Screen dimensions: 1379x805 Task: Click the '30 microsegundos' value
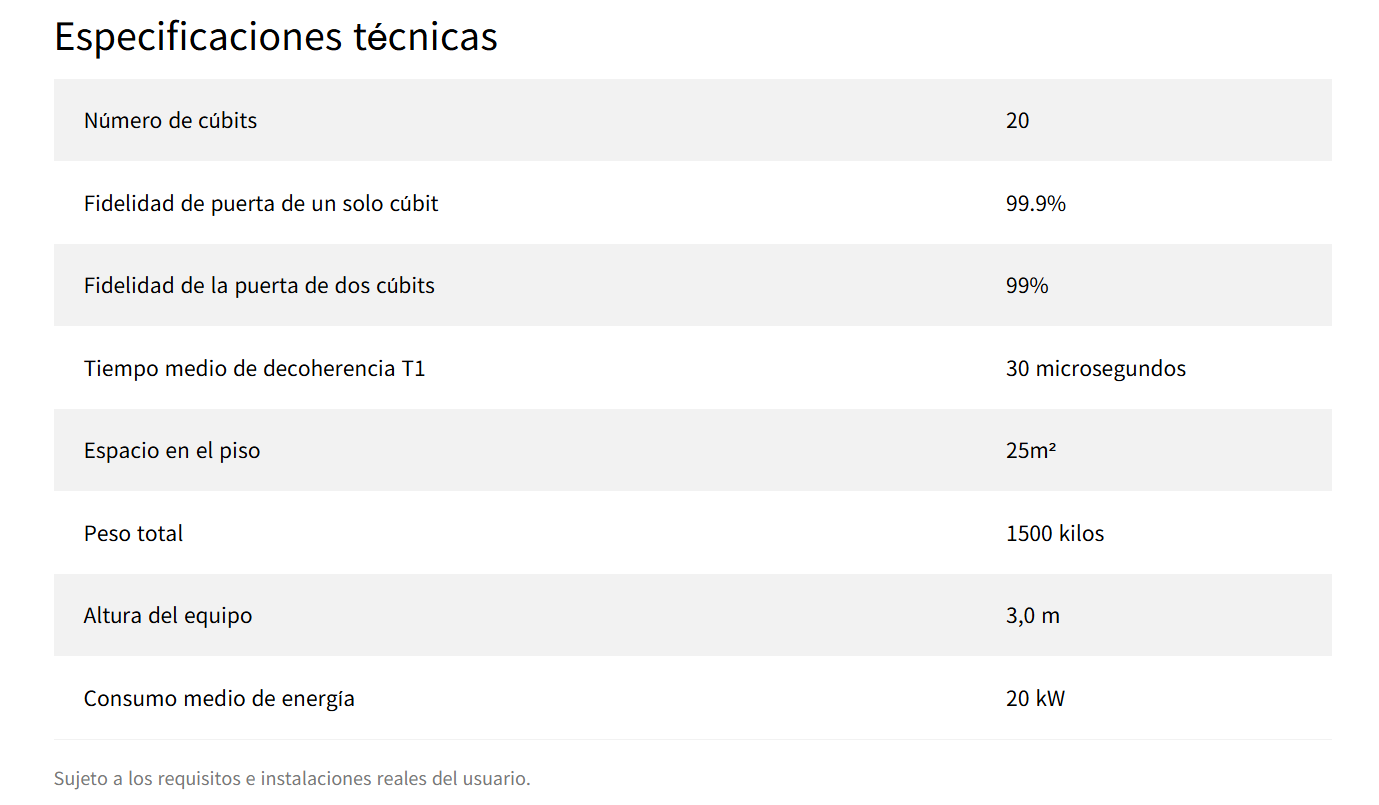coord(1095,369)
